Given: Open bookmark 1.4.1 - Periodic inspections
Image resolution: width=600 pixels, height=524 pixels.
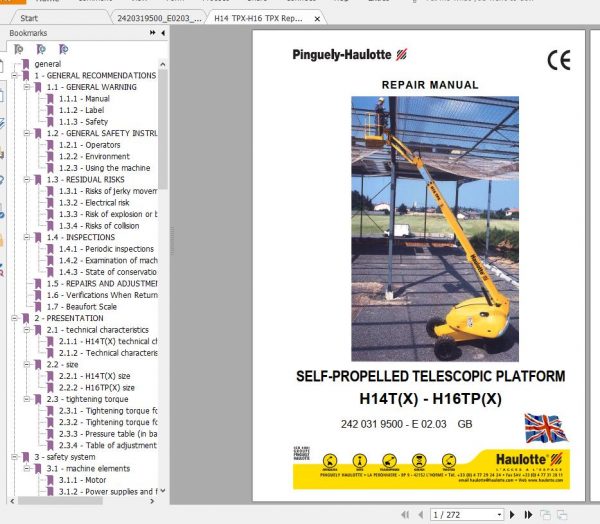Looking at the screenshot, I should pyautogui.click(x=106, y=249).
